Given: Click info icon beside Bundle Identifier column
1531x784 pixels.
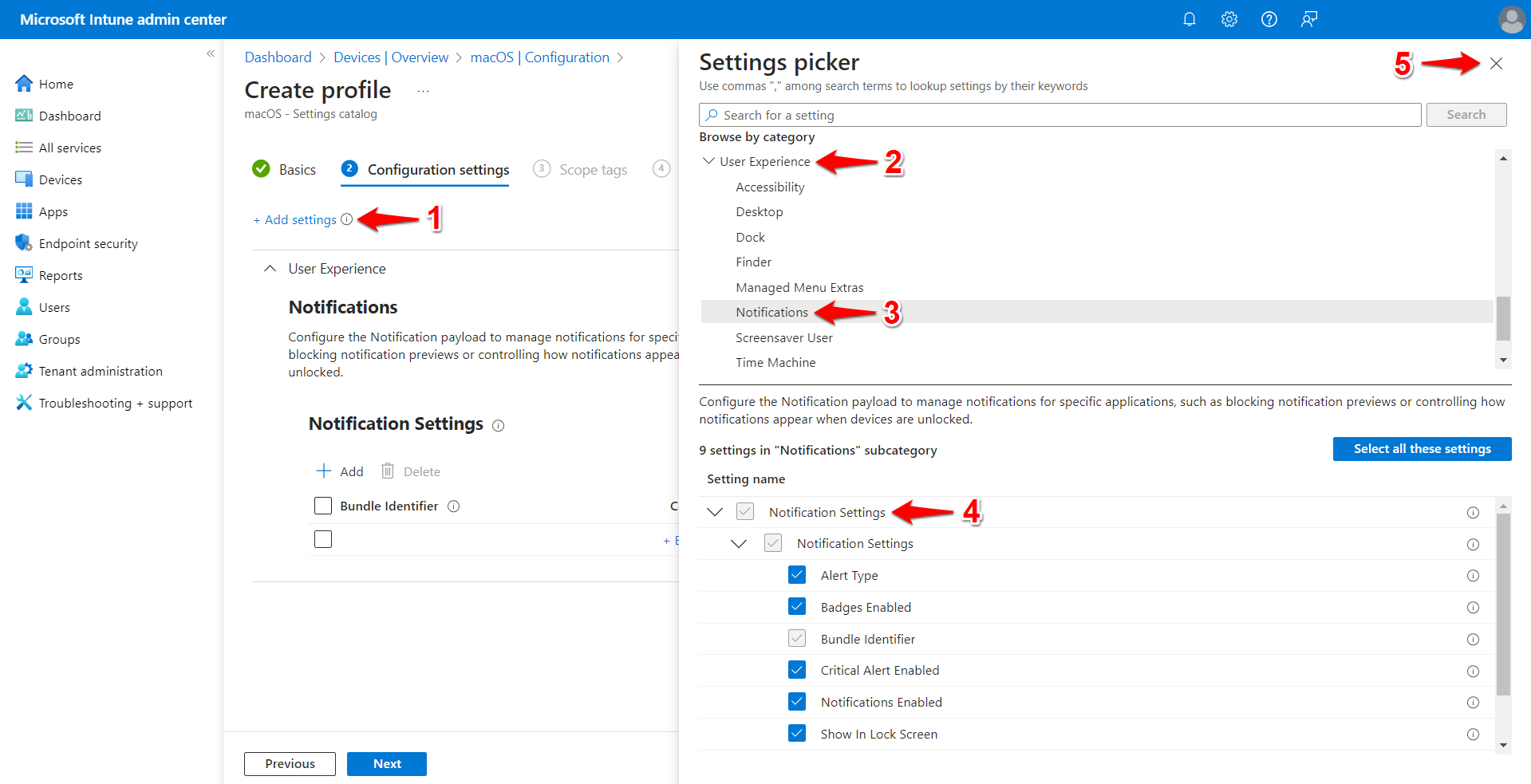Looking at the screenshot, I should 454,506.
